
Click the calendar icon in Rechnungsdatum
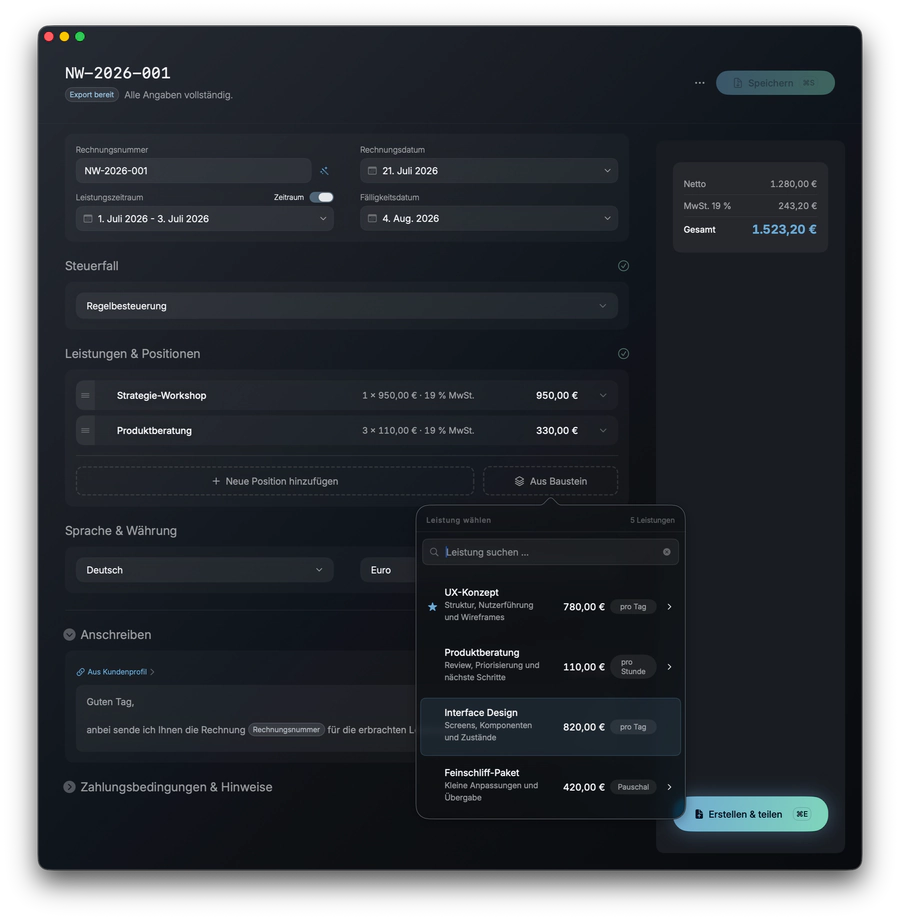pyautogui.click(x=372, y=171)
